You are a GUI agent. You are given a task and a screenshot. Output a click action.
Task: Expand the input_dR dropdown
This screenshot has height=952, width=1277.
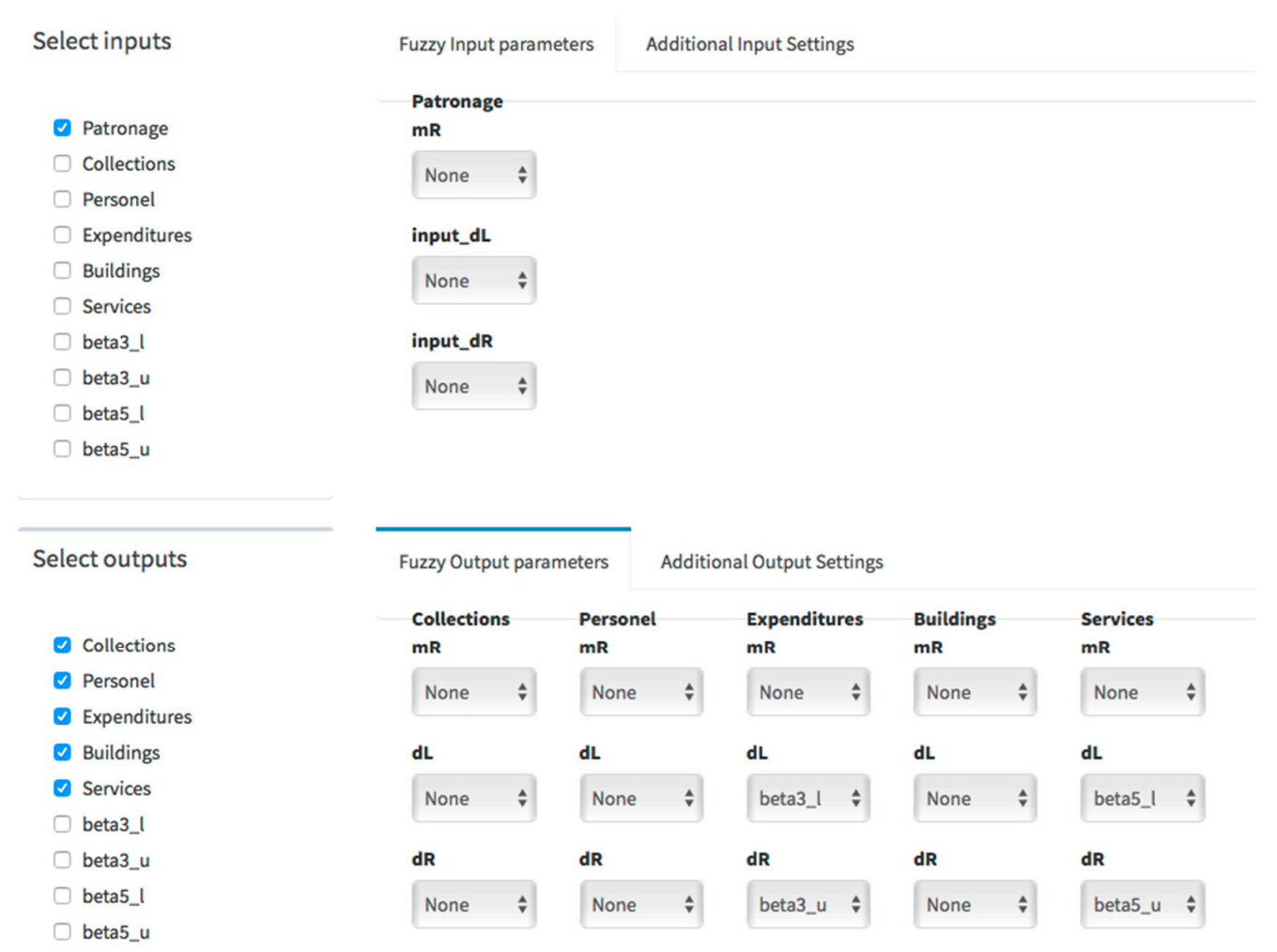473,386
